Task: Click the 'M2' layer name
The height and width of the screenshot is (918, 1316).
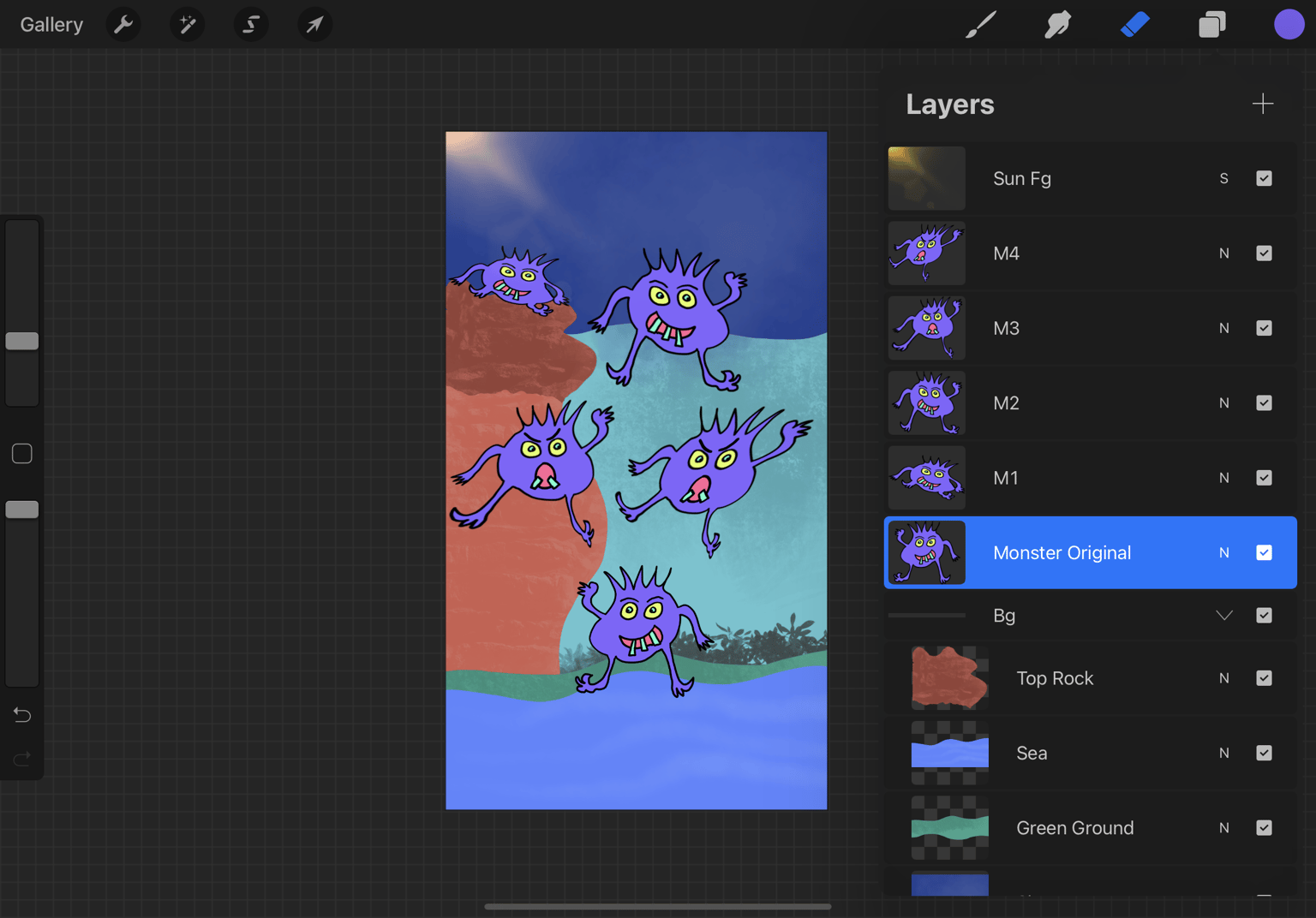Action: pos(1007,402)
